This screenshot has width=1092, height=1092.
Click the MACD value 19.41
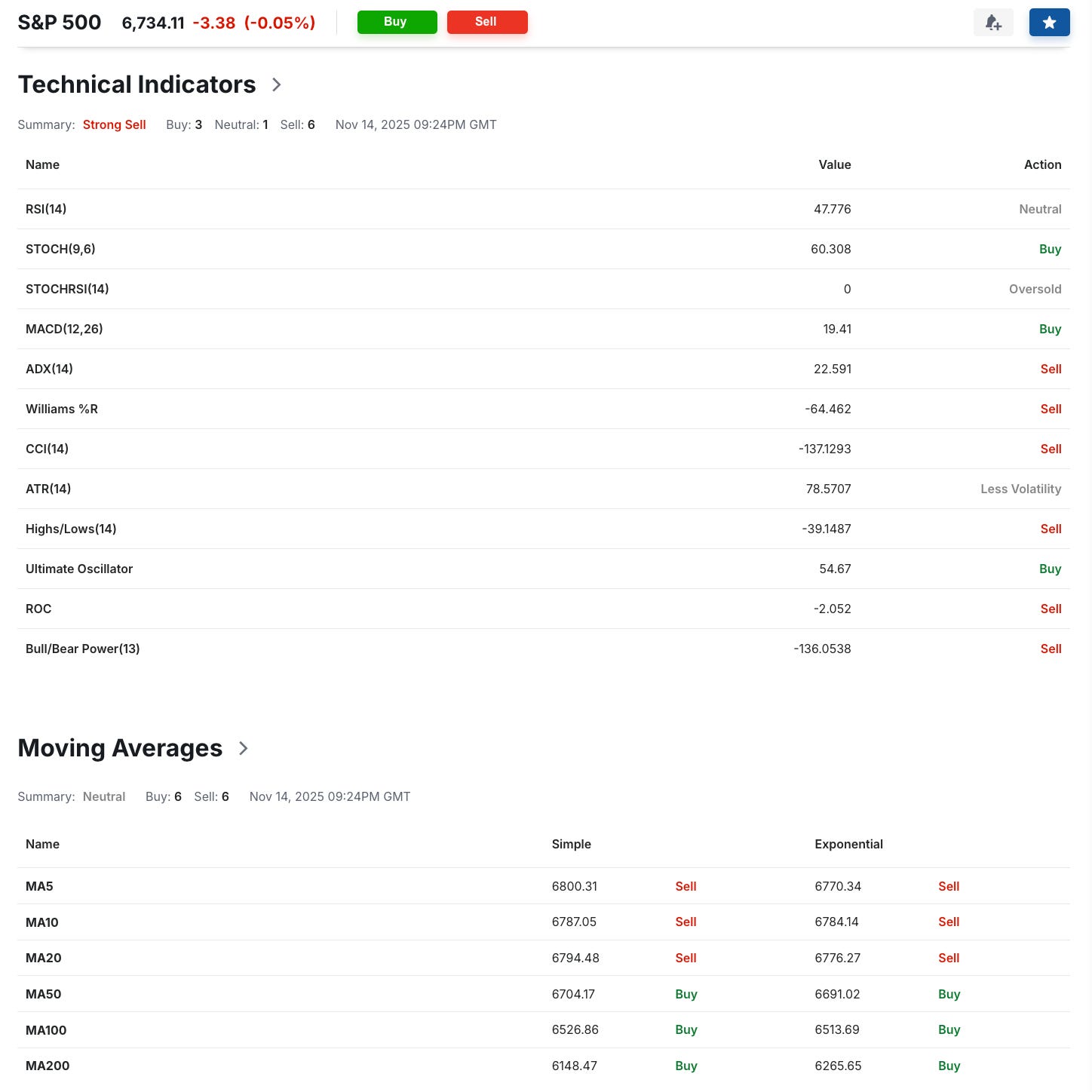click(837, 329)
